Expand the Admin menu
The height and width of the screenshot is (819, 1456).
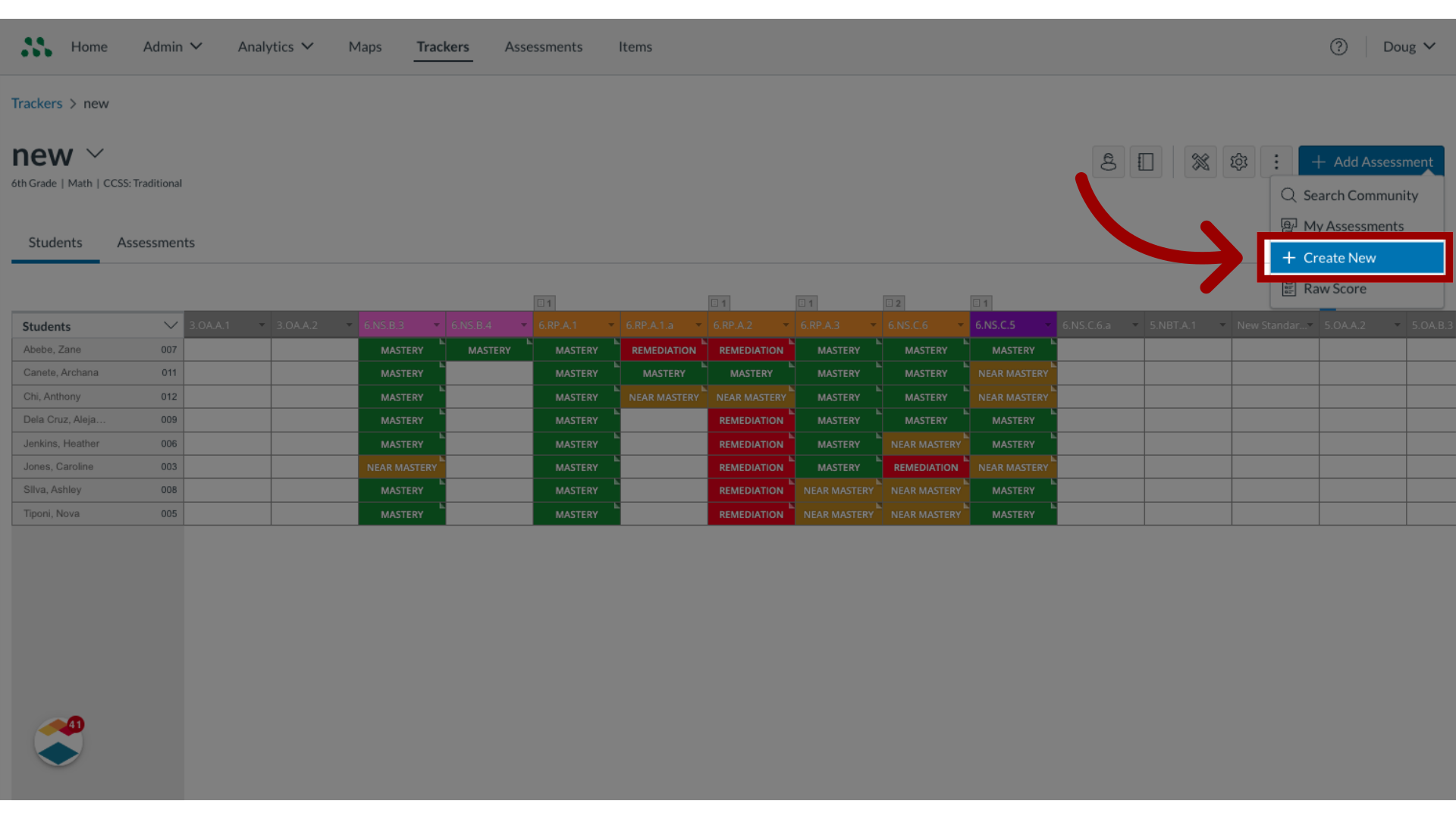(x=172, y=47)
